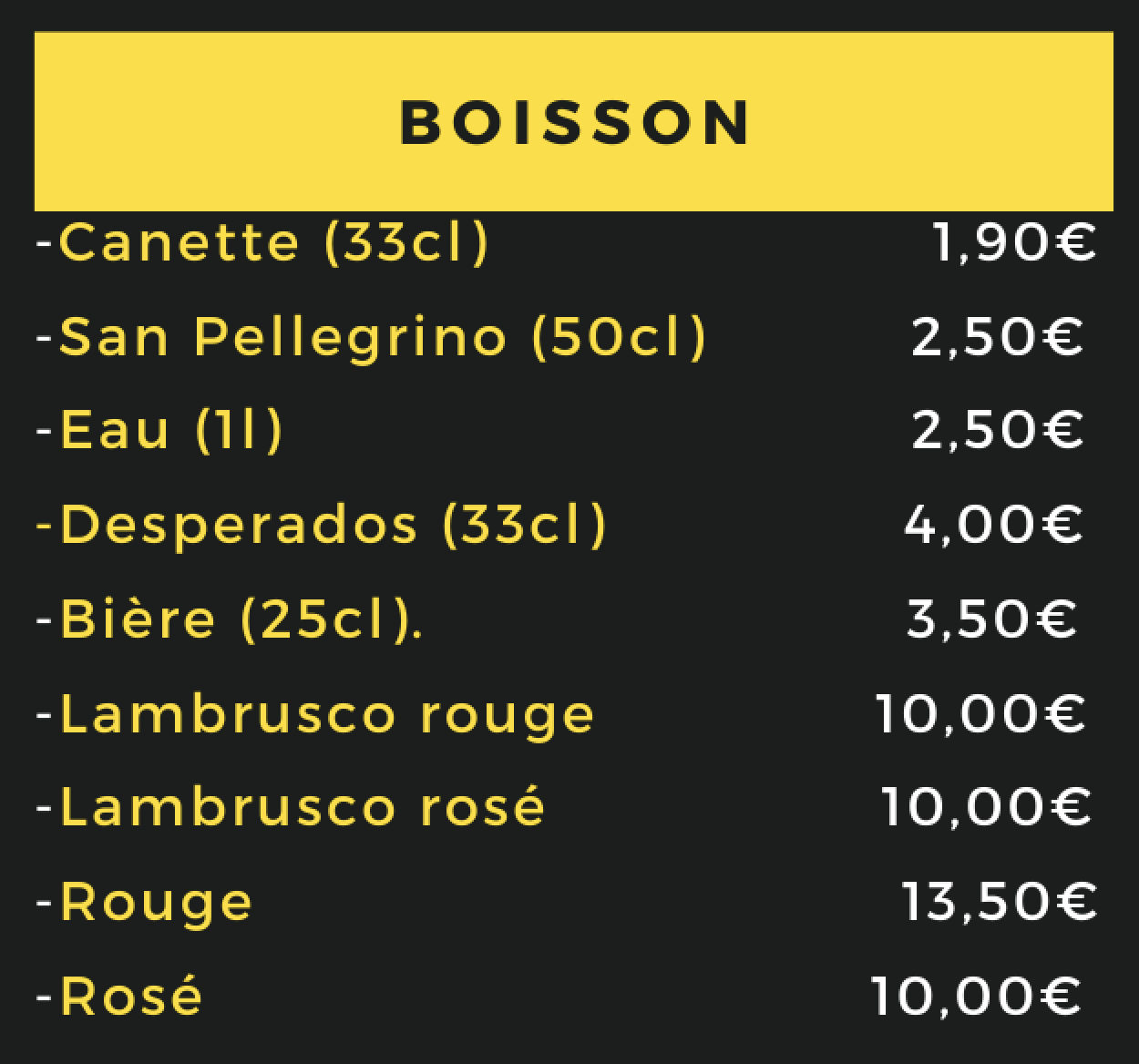This screenshot has height=1064, width=1139.
Task: Click the 1,90€ Canette price
Action: pos(1015,242)
